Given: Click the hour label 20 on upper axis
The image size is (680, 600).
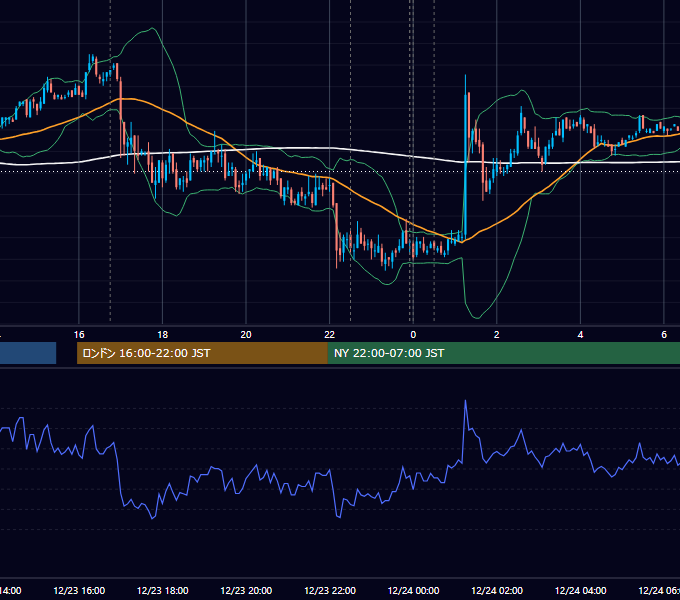Looking at the screenshot, I should [246, 335].
